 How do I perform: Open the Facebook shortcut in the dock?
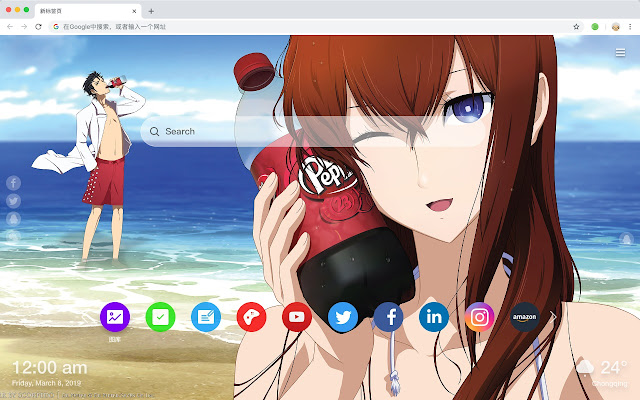click(388, 317)
